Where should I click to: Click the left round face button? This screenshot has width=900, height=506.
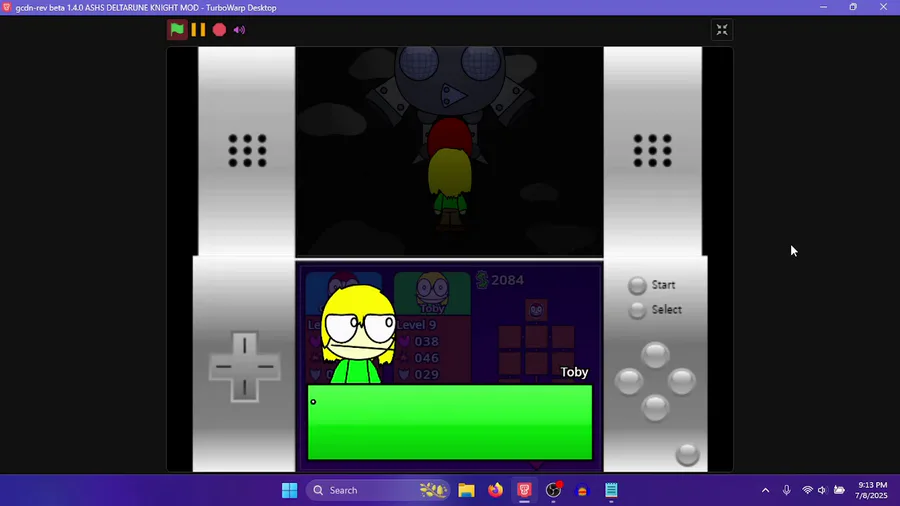[x=629, y=382]
